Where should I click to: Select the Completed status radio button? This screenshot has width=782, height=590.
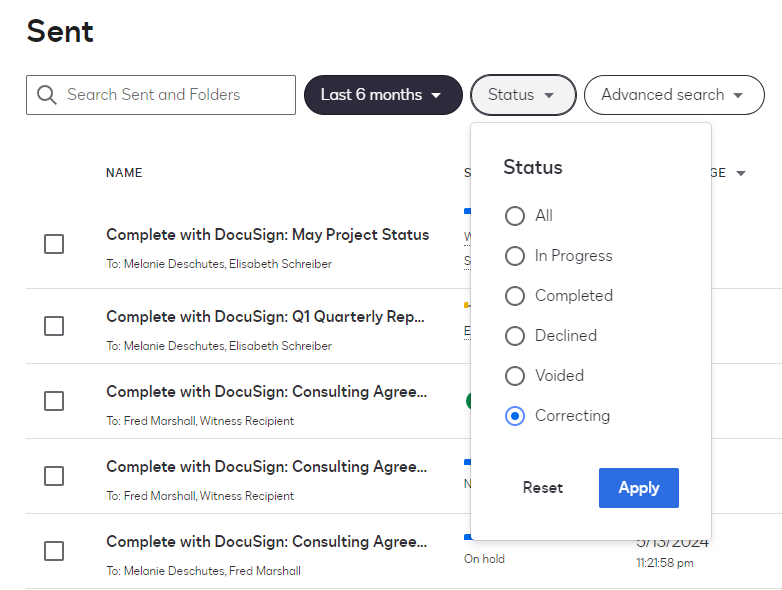click(x=515, y=296)
